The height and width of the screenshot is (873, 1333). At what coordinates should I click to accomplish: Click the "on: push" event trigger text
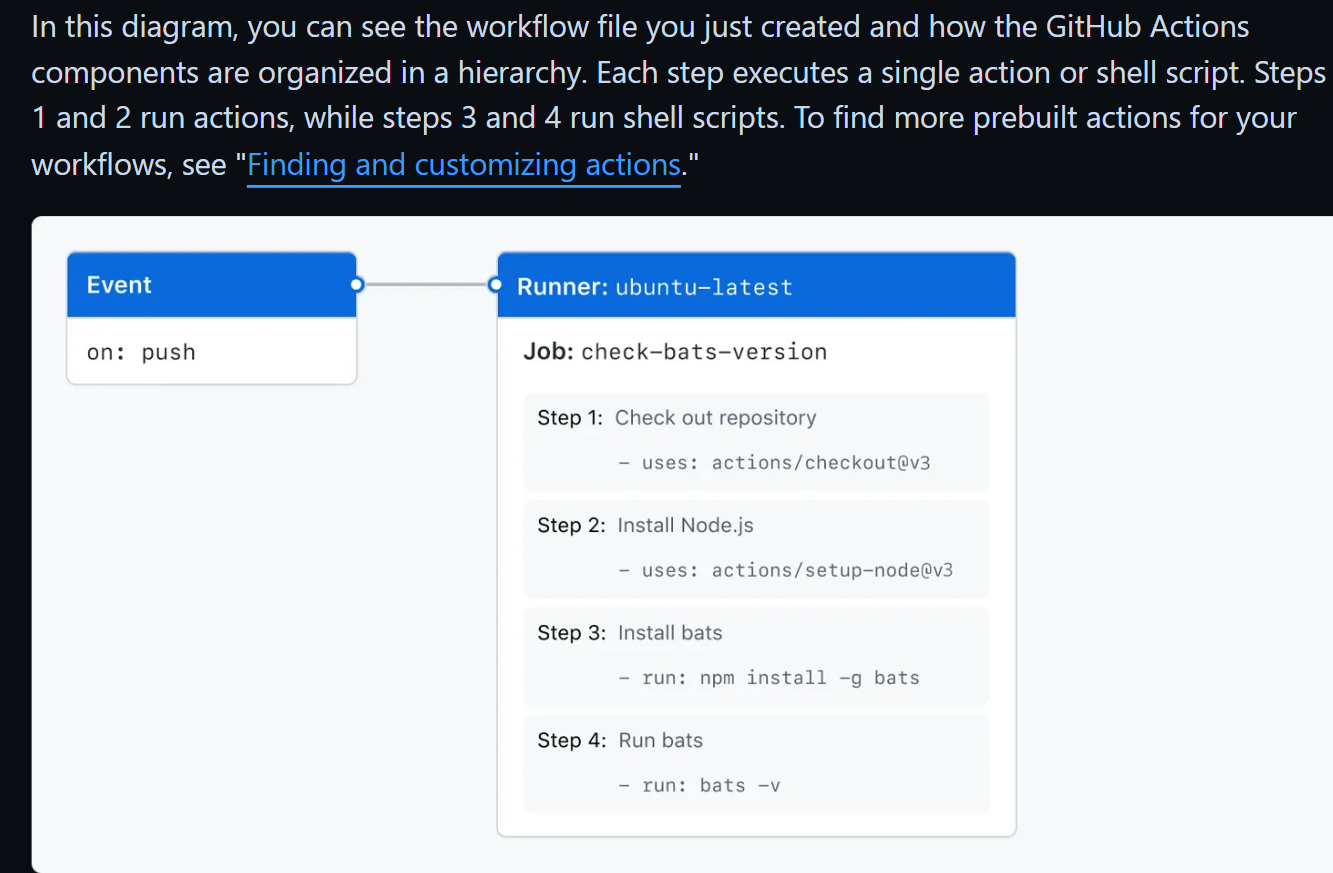[x=141, y=352]
